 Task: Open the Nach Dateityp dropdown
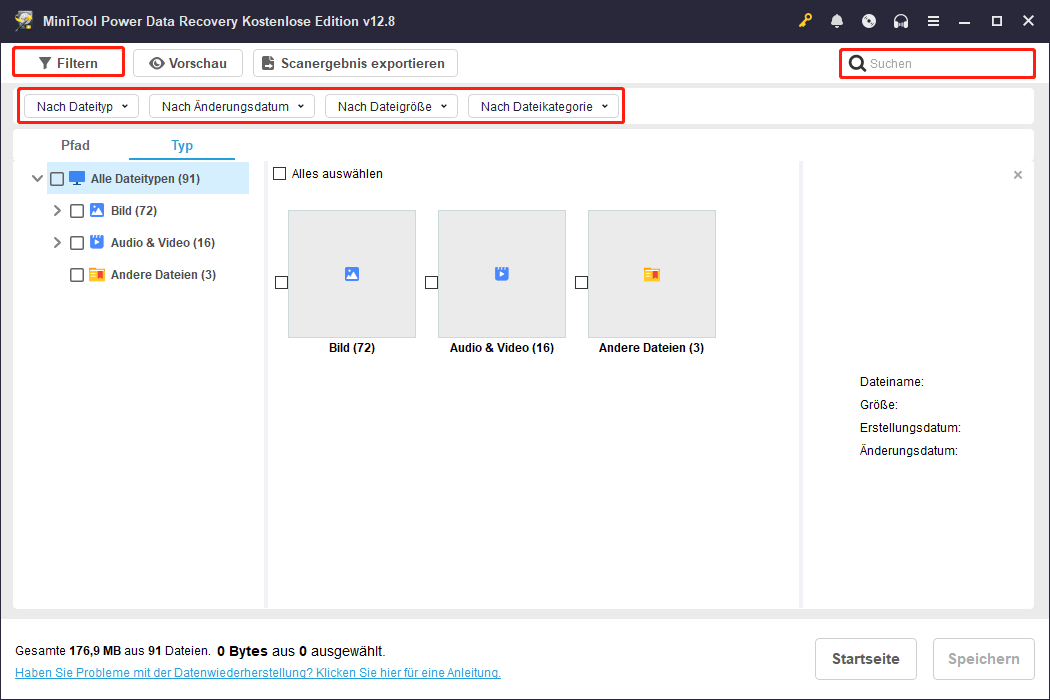point(79,105)
